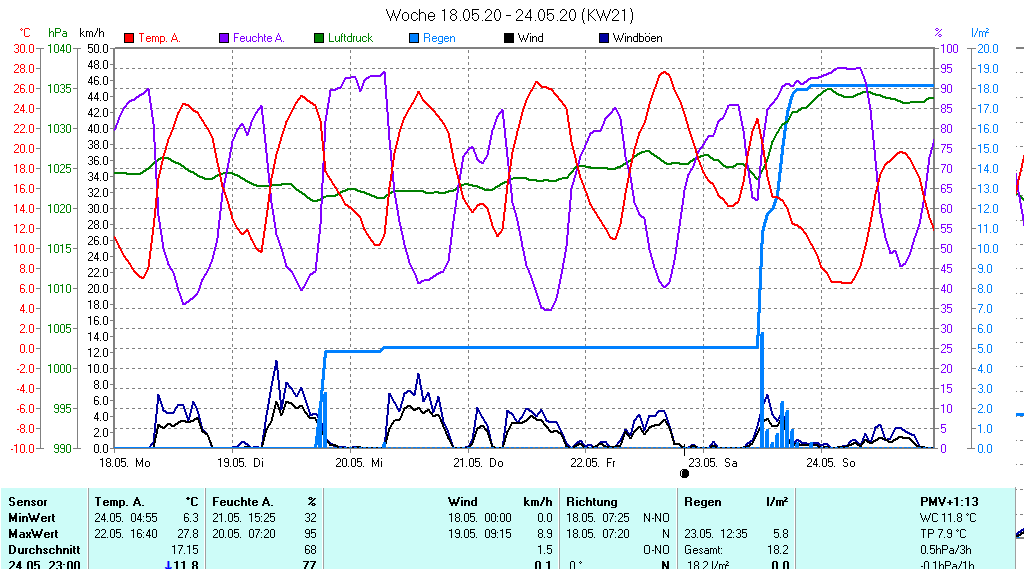Screen dimensions: 1024x569
Task: Click the black Wind legend square
Action: pyautogui.click(x=509, y=38)
